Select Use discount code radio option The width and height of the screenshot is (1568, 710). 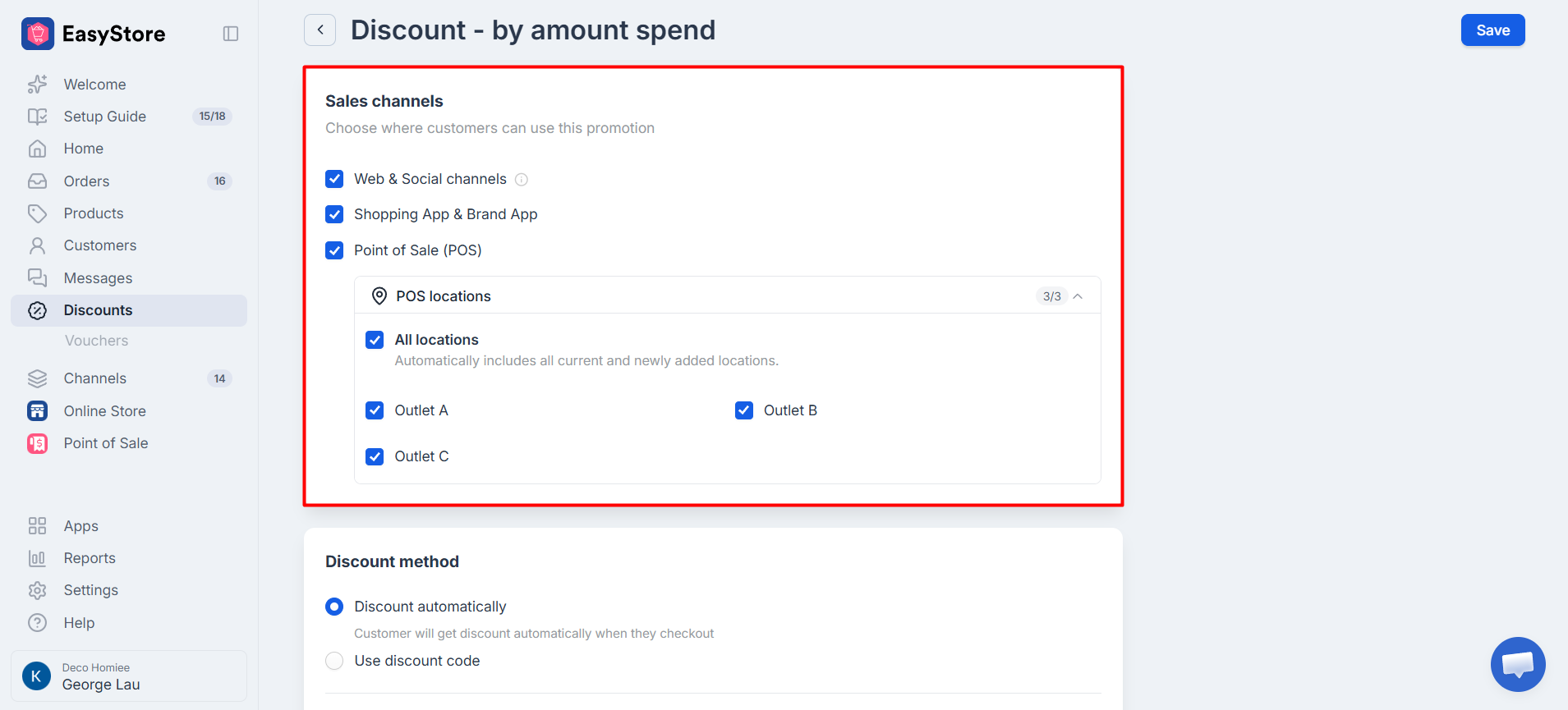click(x=334, y=661)
